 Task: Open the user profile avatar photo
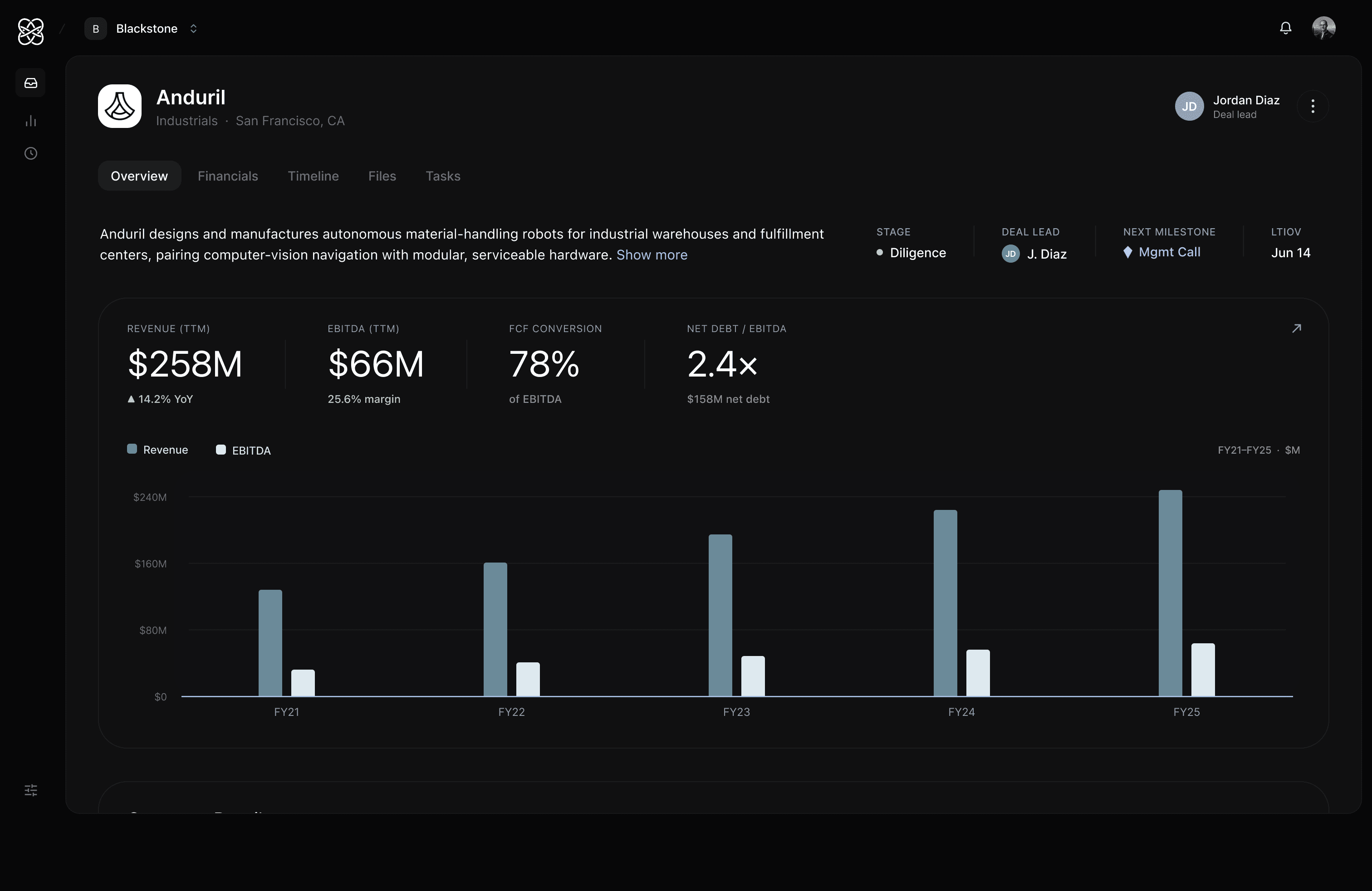(1323, 28)
